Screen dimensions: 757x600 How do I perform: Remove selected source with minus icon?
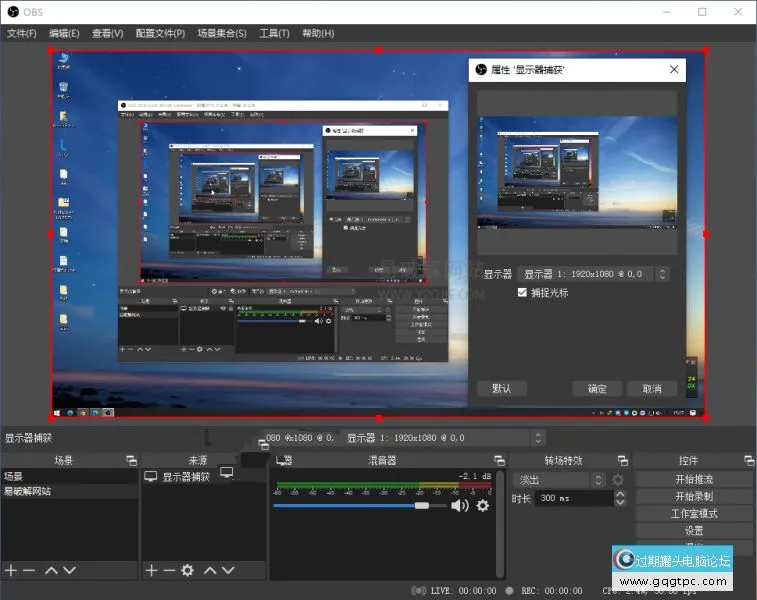[x=169, y=570]
